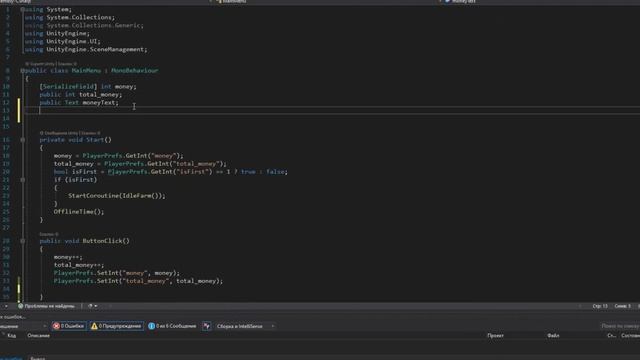Click [SerializeField] int money line
The height and width of the screenshot is (360, 640).
click(88, 87)
